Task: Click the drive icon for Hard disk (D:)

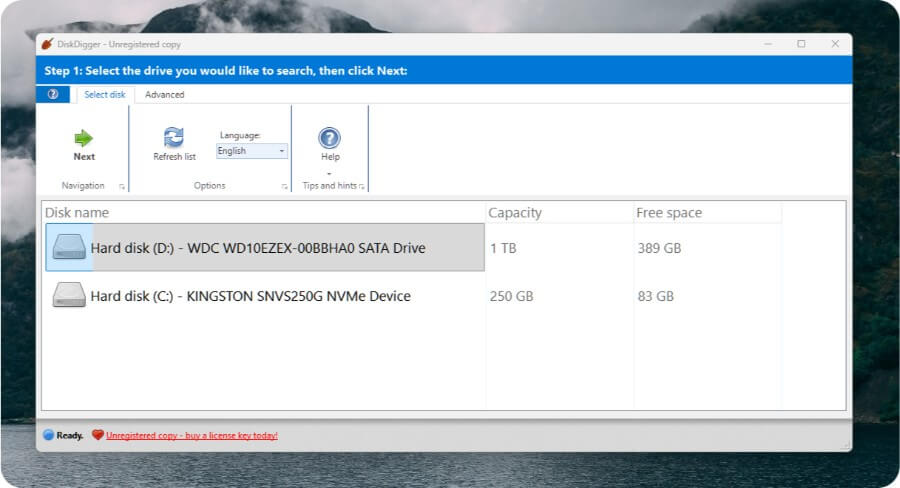Action: 70,248
